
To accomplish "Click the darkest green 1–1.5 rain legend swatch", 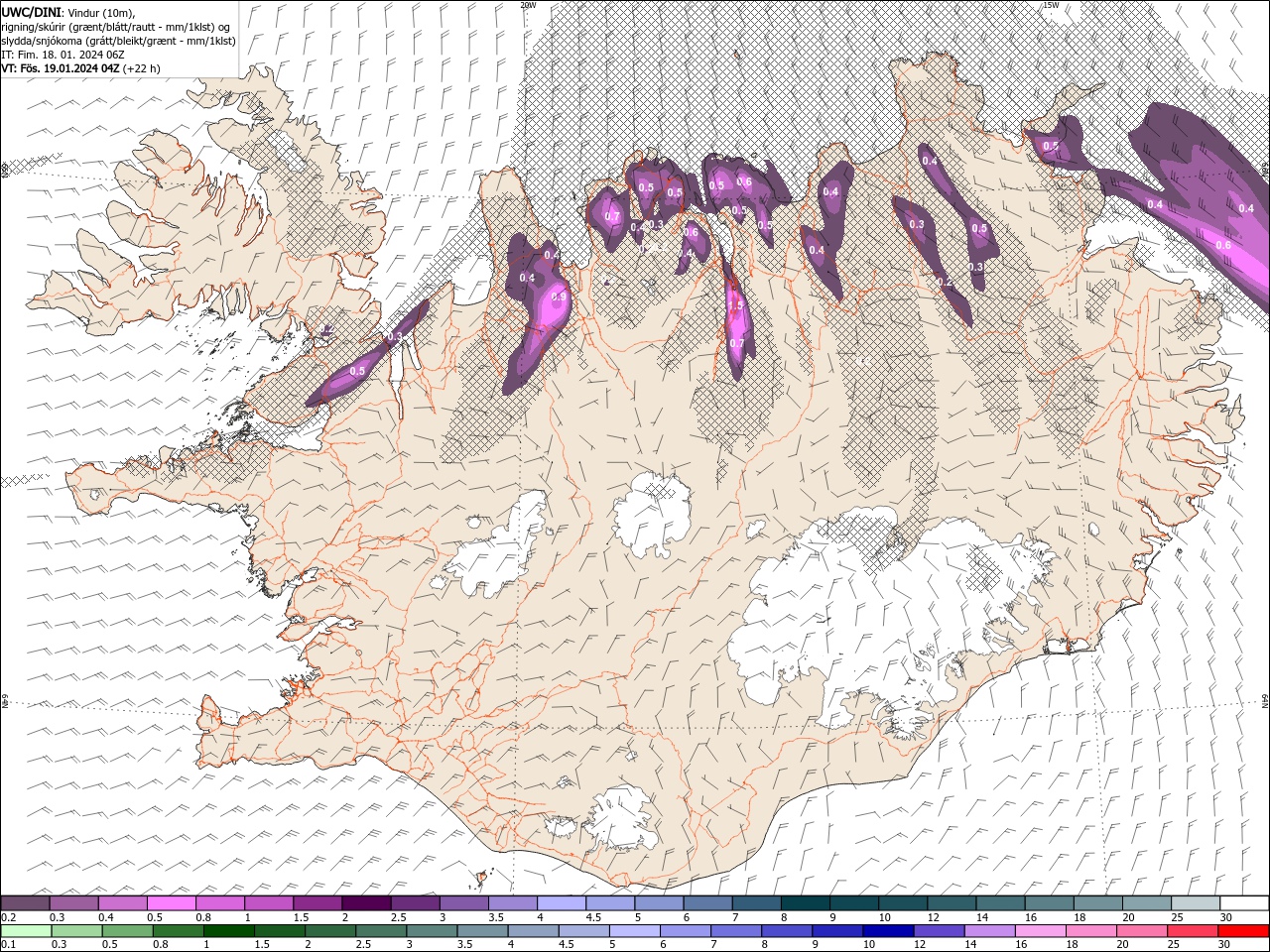I will [229, 931].
